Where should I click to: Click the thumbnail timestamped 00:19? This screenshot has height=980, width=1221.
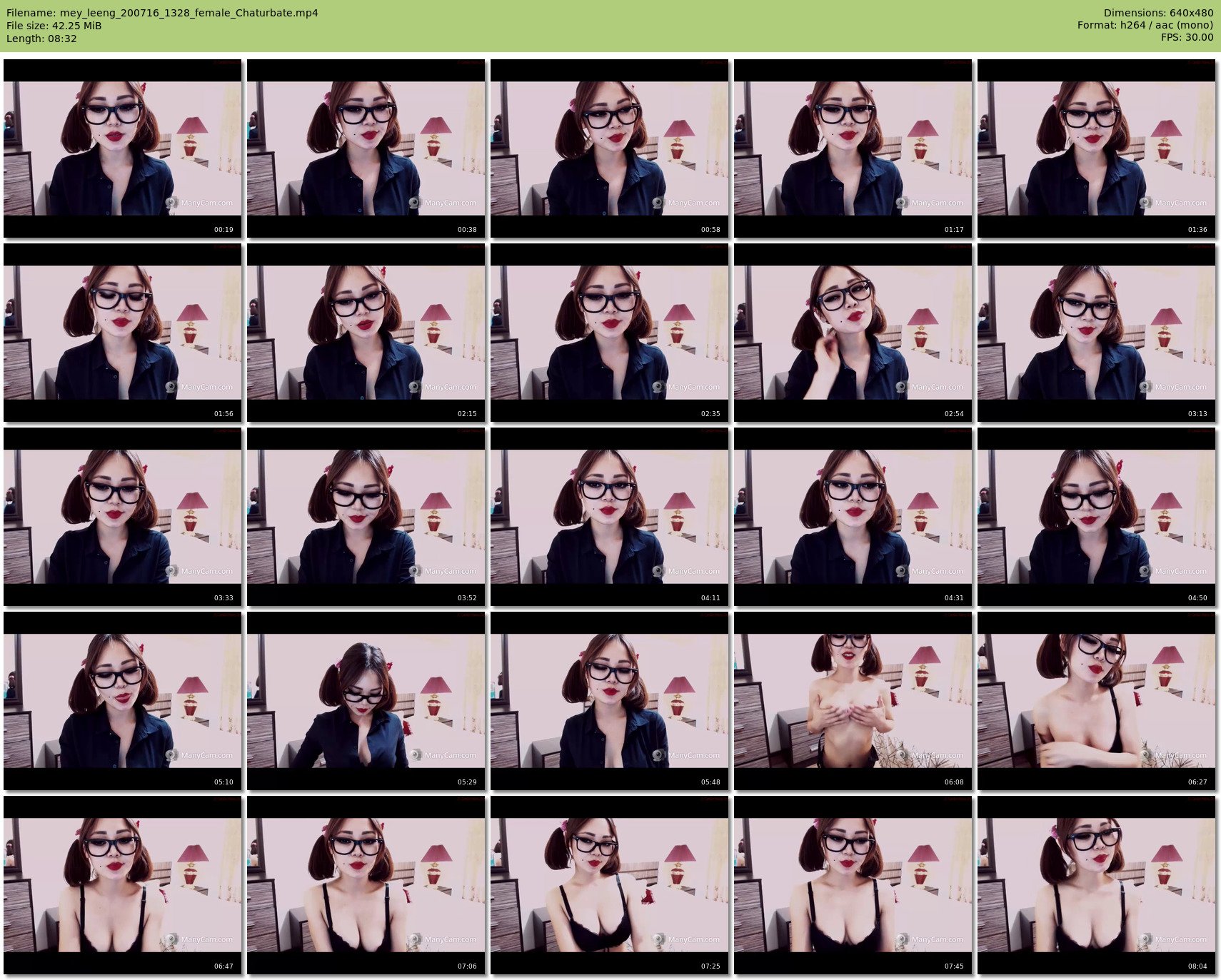(122, 148)
